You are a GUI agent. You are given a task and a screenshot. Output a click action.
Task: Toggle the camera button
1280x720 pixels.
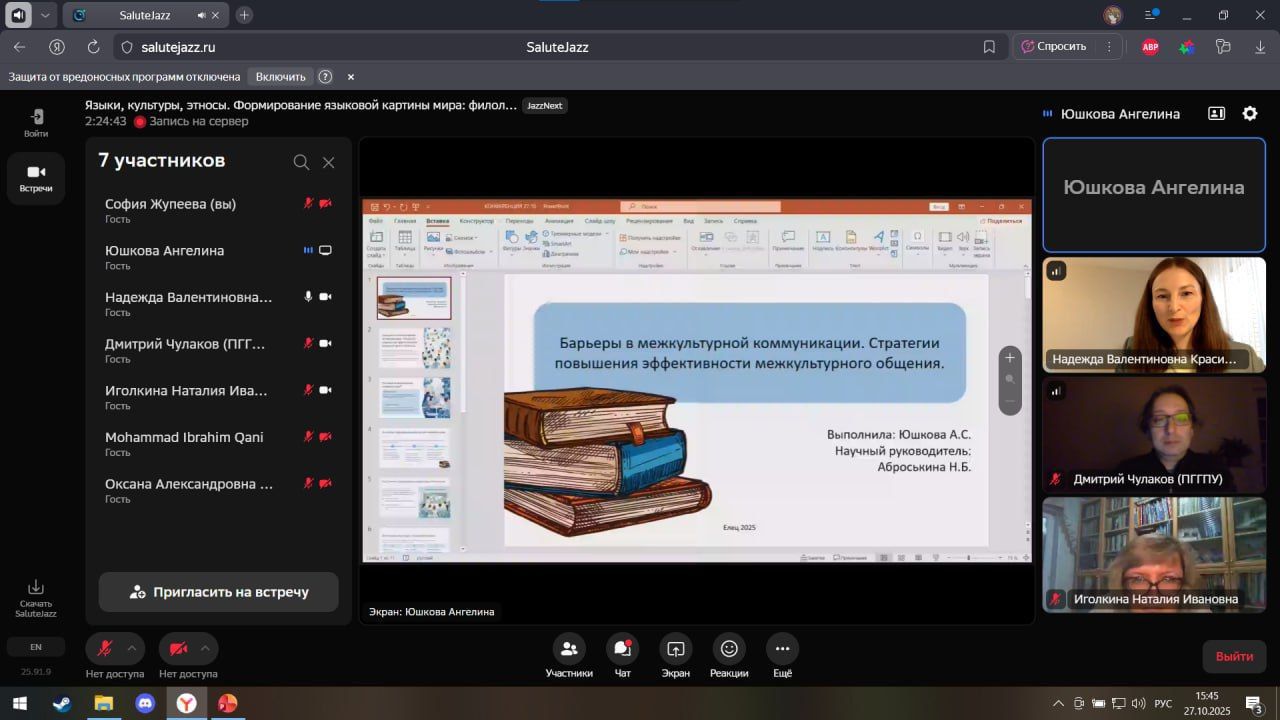(178, 649)
